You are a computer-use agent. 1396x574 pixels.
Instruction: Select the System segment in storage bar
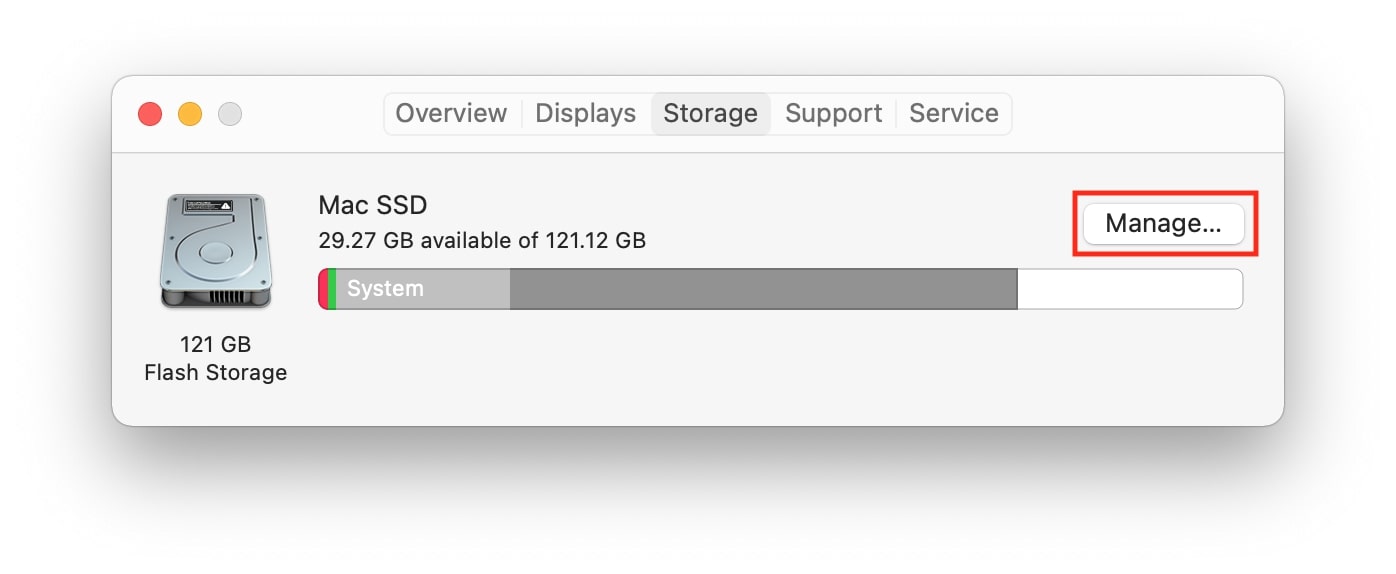423,289
